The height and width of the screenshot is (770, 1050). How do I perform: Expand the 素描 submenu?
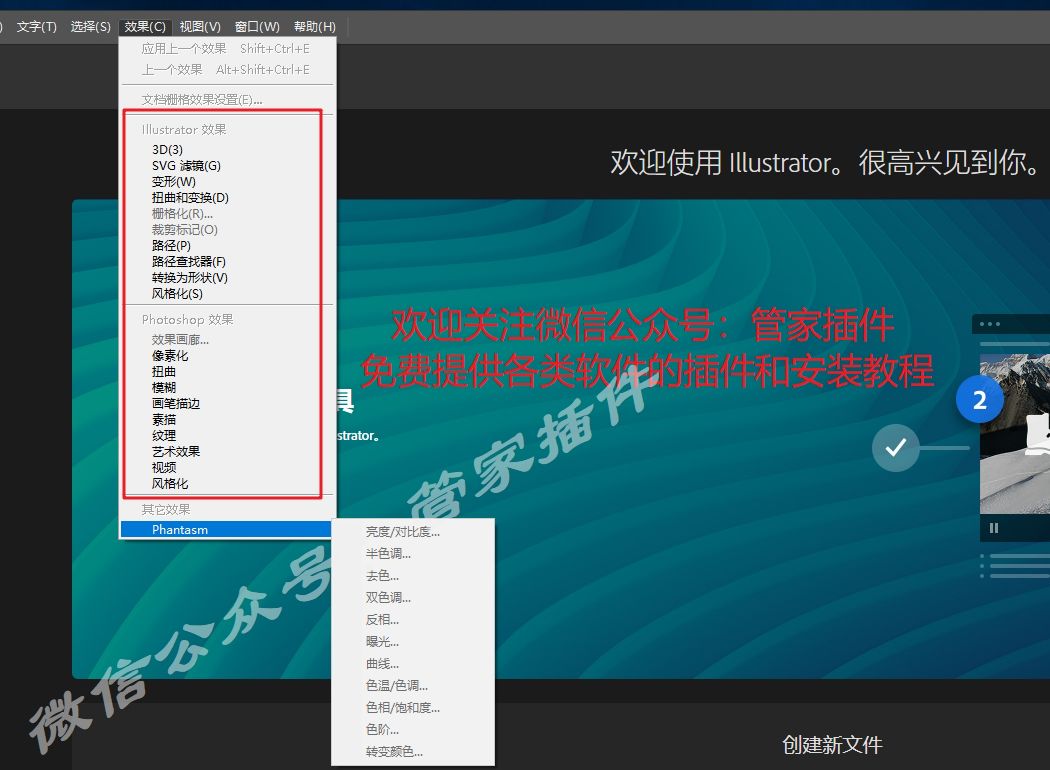[227, 420]
